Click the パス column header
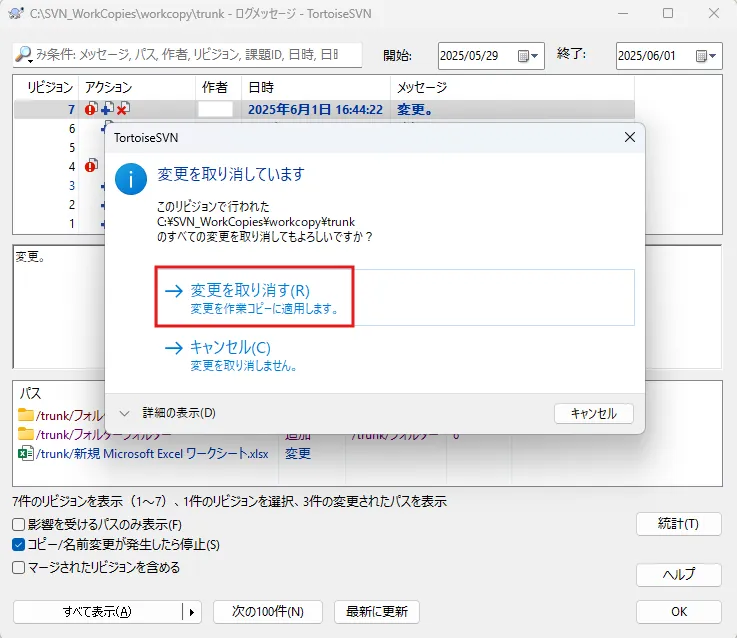The height and width of the screenshot is (638, 737). (x=30, y=393)
